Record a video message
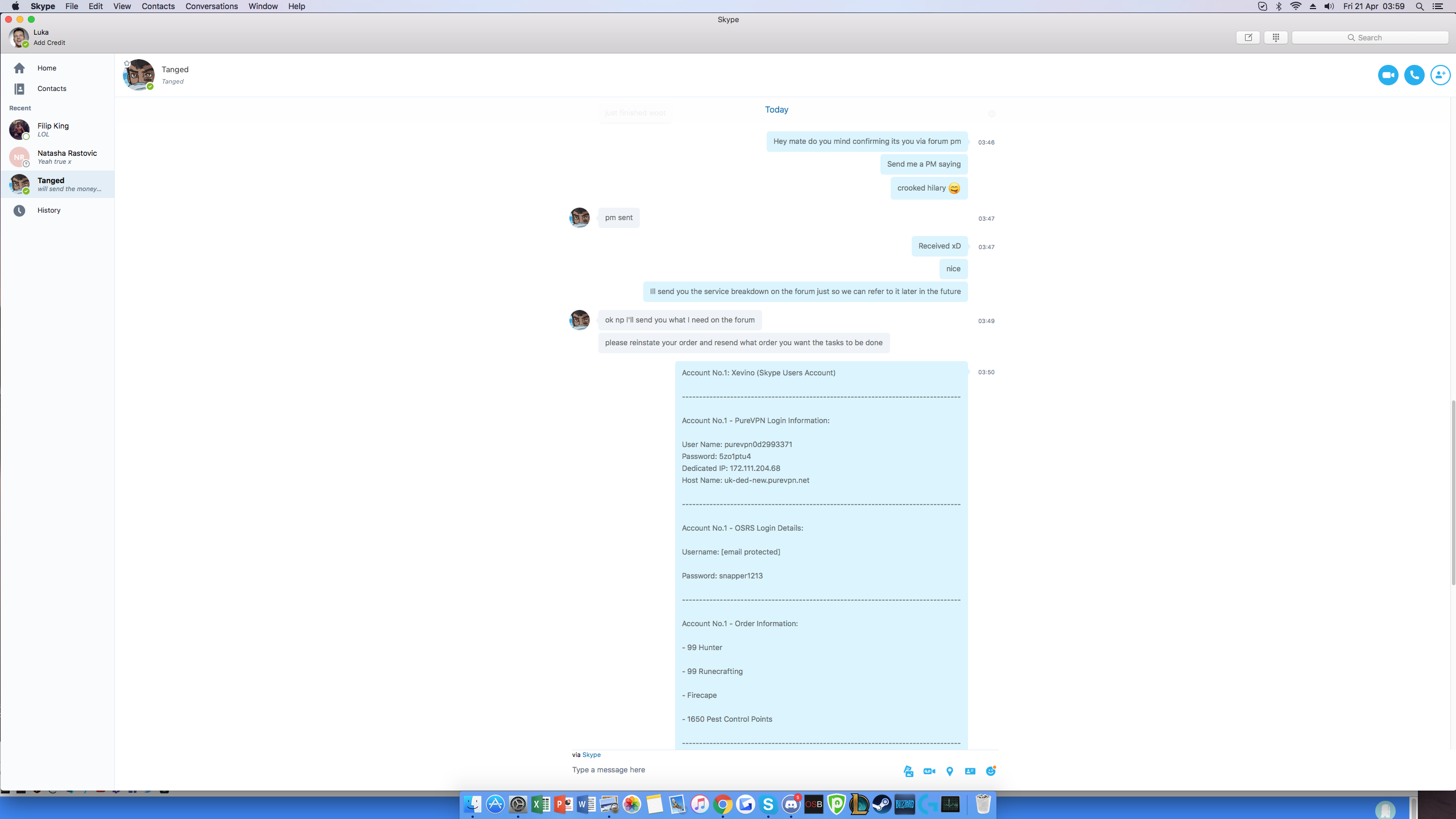 pyautogui.click(x=929, y=771)
